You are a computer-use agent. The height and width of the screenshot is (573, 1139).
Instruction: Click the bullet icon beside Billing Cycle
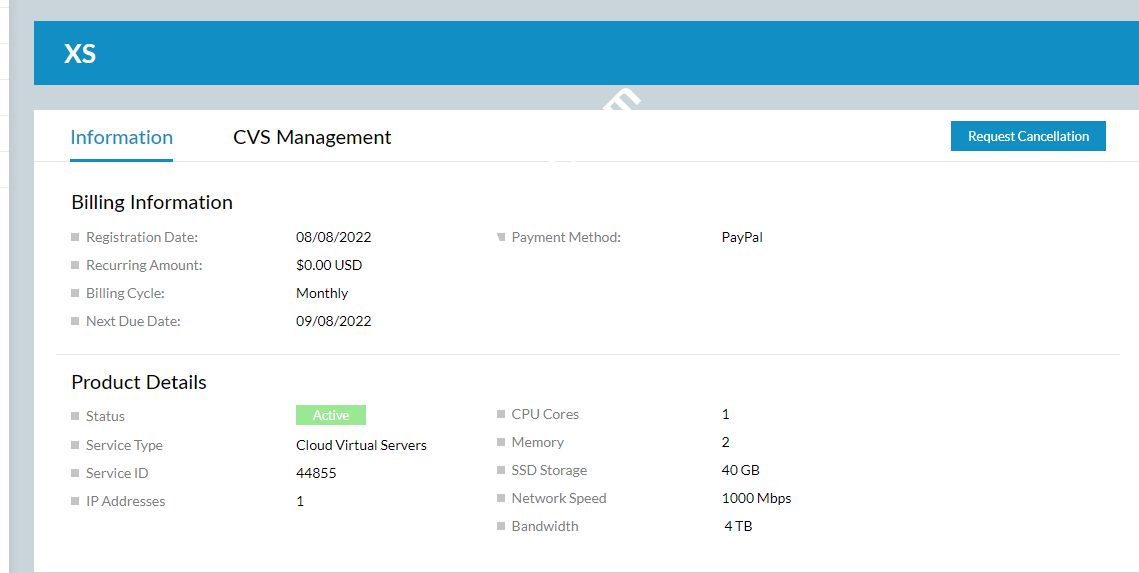(x=76, y=294)
